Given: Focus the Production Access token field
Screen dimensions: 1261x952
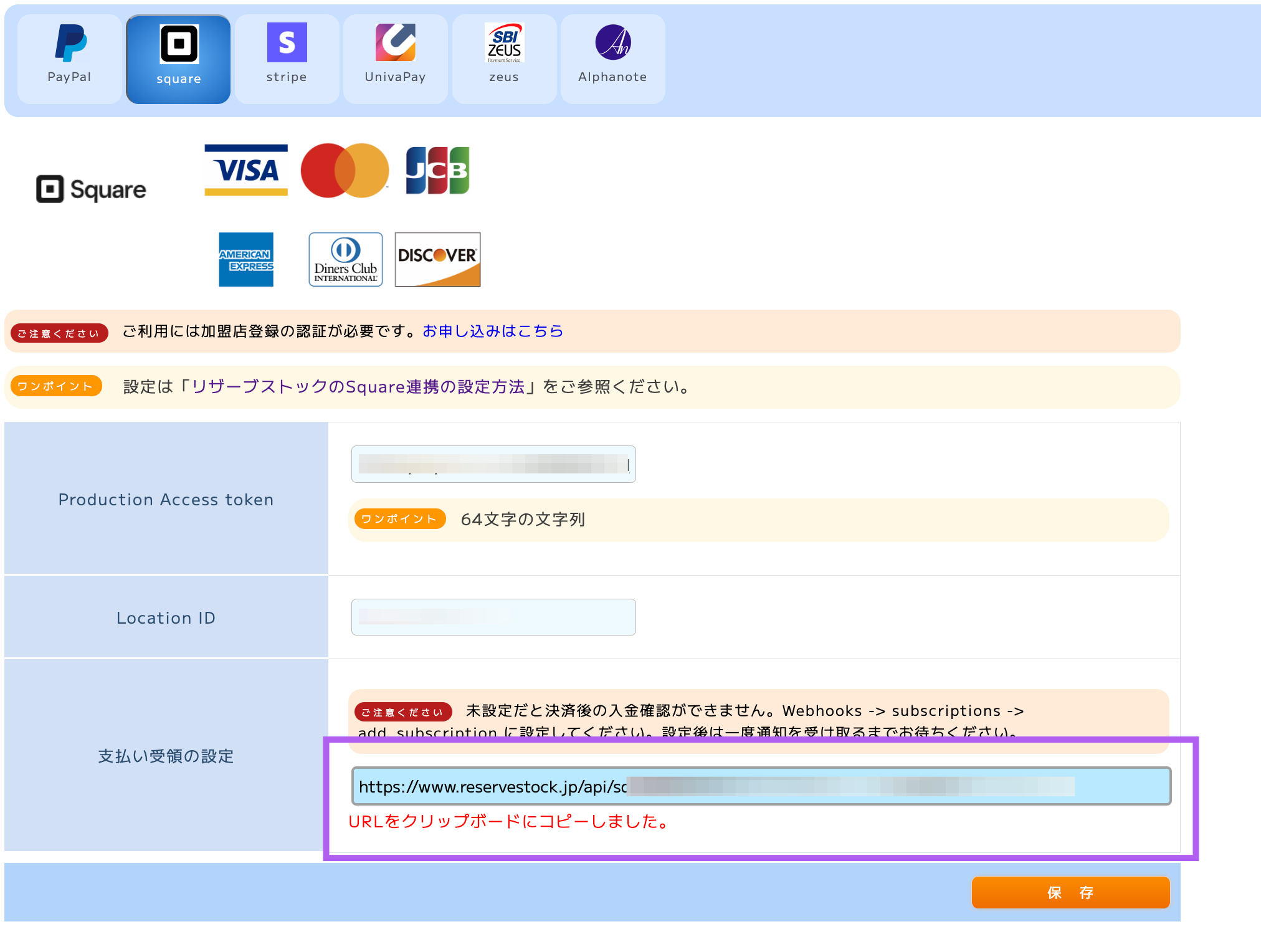Looking at the screenshot, I should pos(493,464).
